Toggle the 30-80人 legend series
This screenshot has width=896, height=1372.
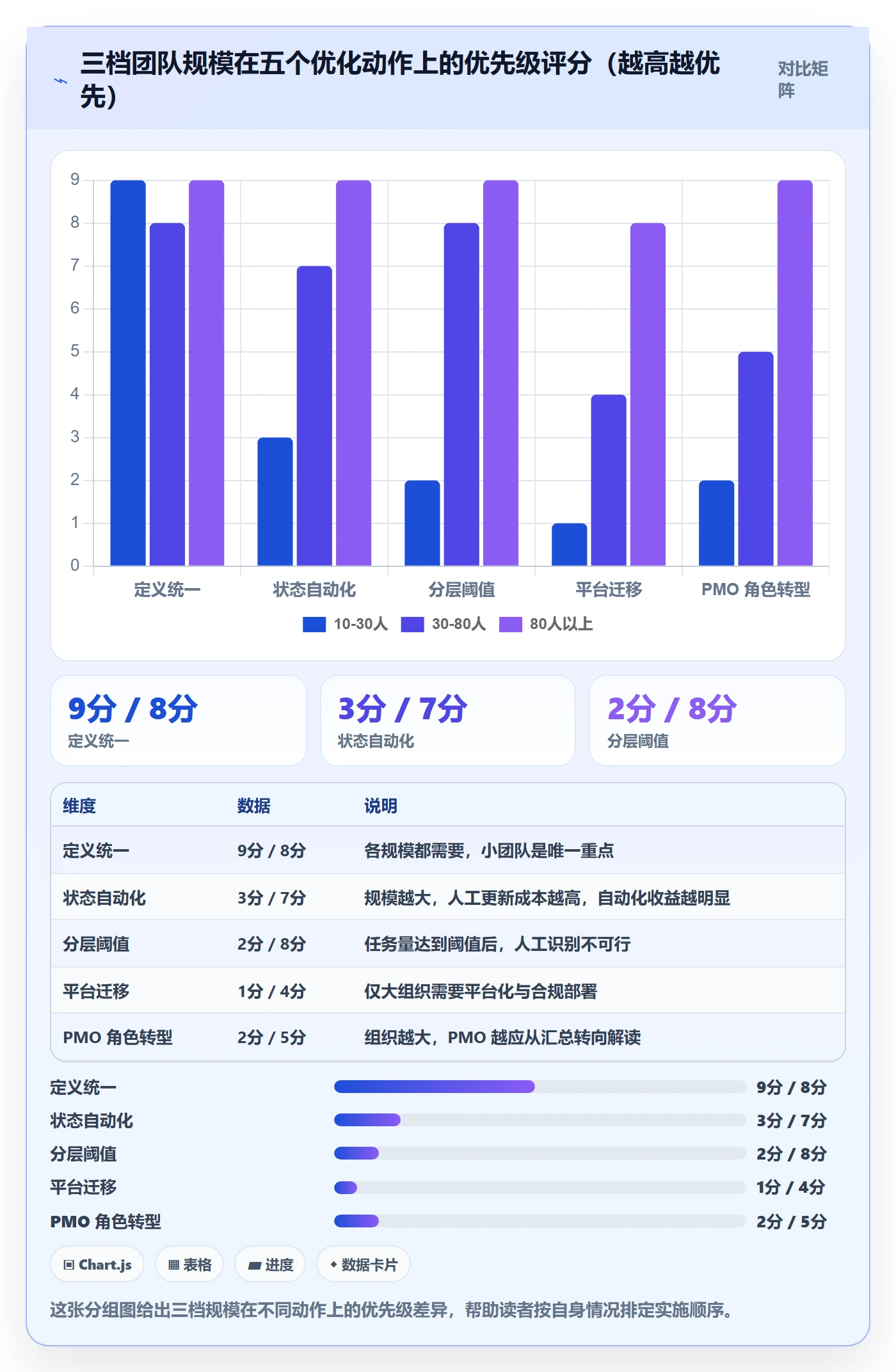click(443, 624)
